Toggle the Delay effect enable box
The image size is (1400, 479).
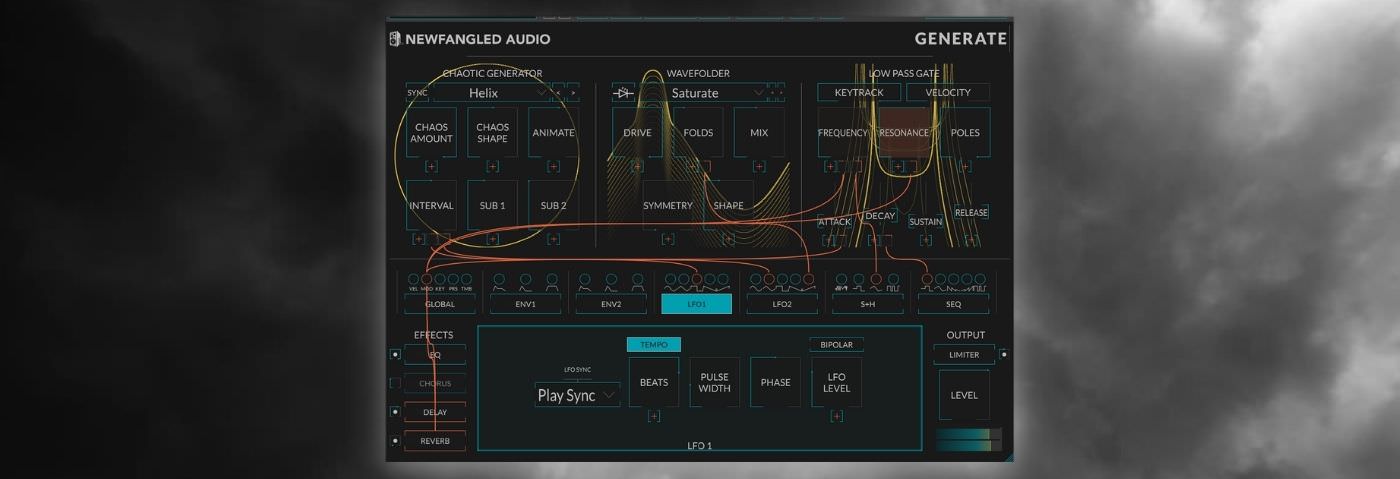pos(395,411)
